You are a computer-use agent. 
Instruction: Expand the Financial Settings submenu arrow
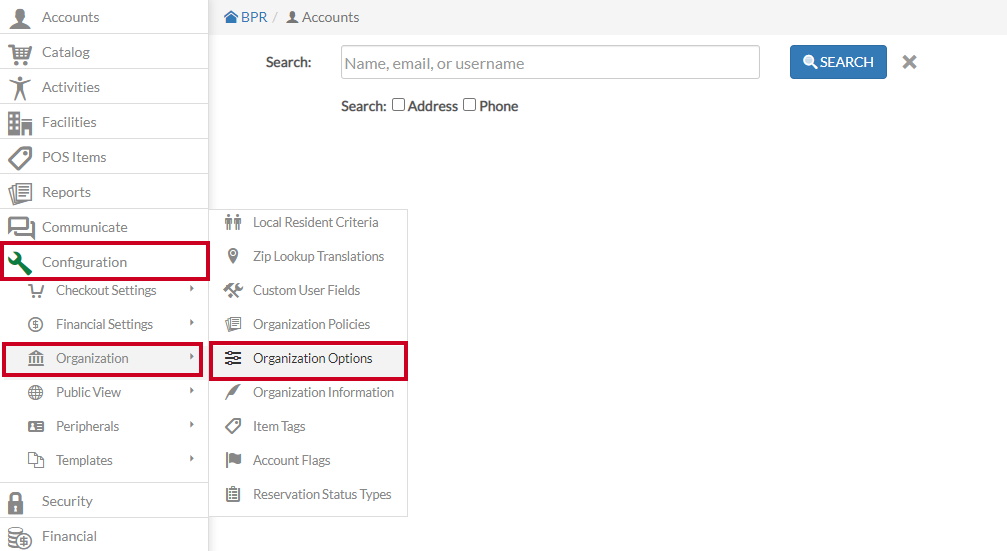(191, 323)
